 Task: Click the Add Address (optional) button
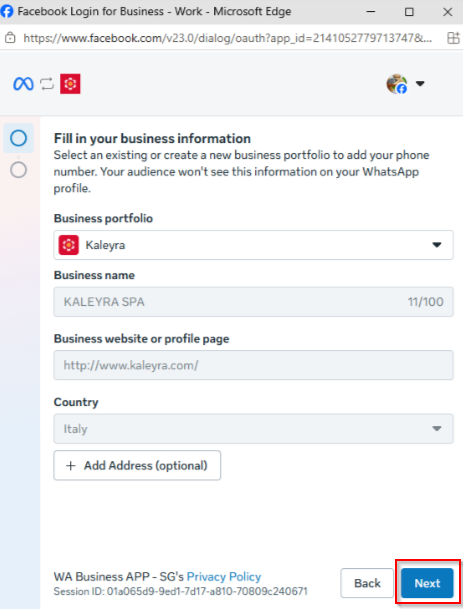click(x=137, y=465)
